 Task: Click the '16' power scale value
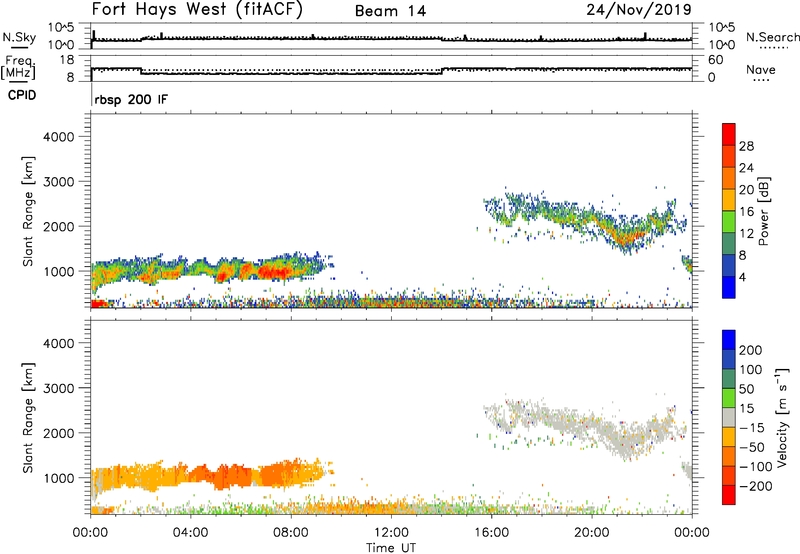click(746, 212)
